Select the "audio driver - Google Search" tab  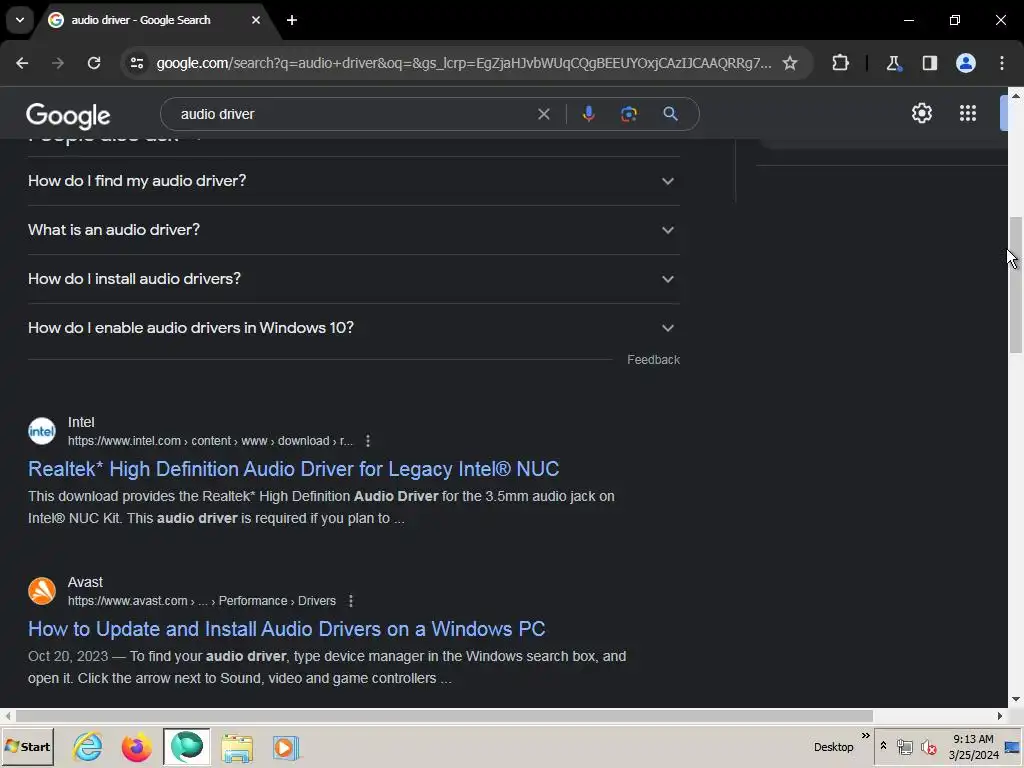point(141,20)
